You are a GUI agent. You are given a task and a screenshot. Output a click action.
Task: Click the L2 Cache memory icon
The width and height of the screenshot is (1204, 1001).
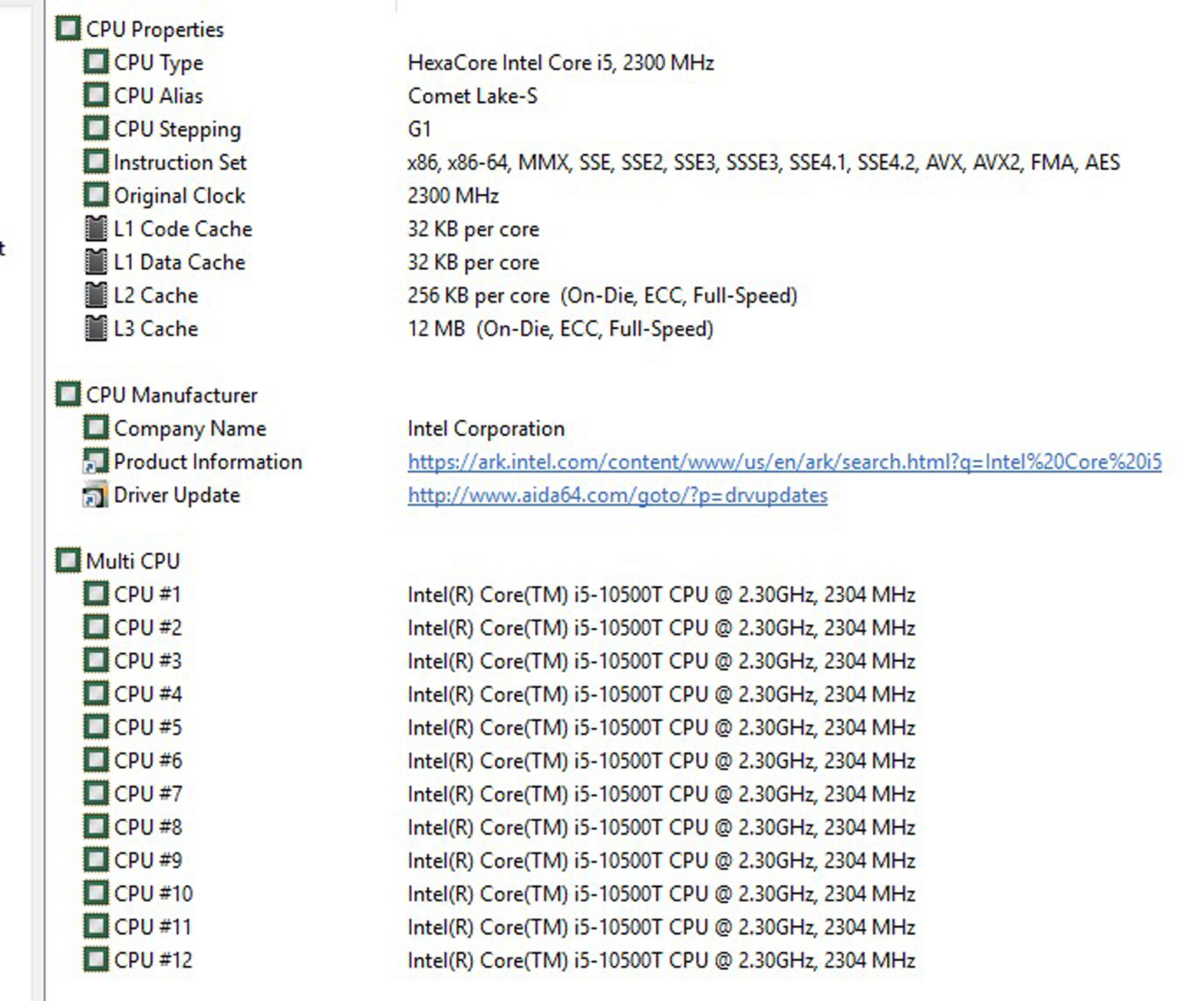(96, 295)
